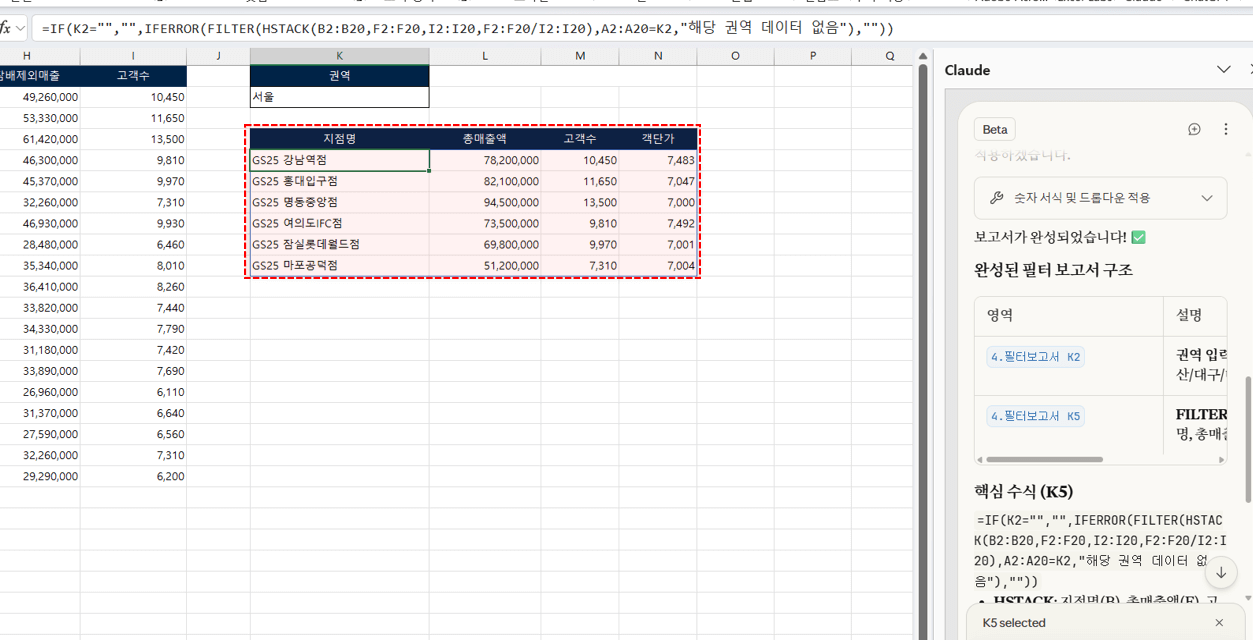The width and height of the screenshot is (1253, 640).
Task: Open the three-dot more options menu
Action: [1226, 129]
